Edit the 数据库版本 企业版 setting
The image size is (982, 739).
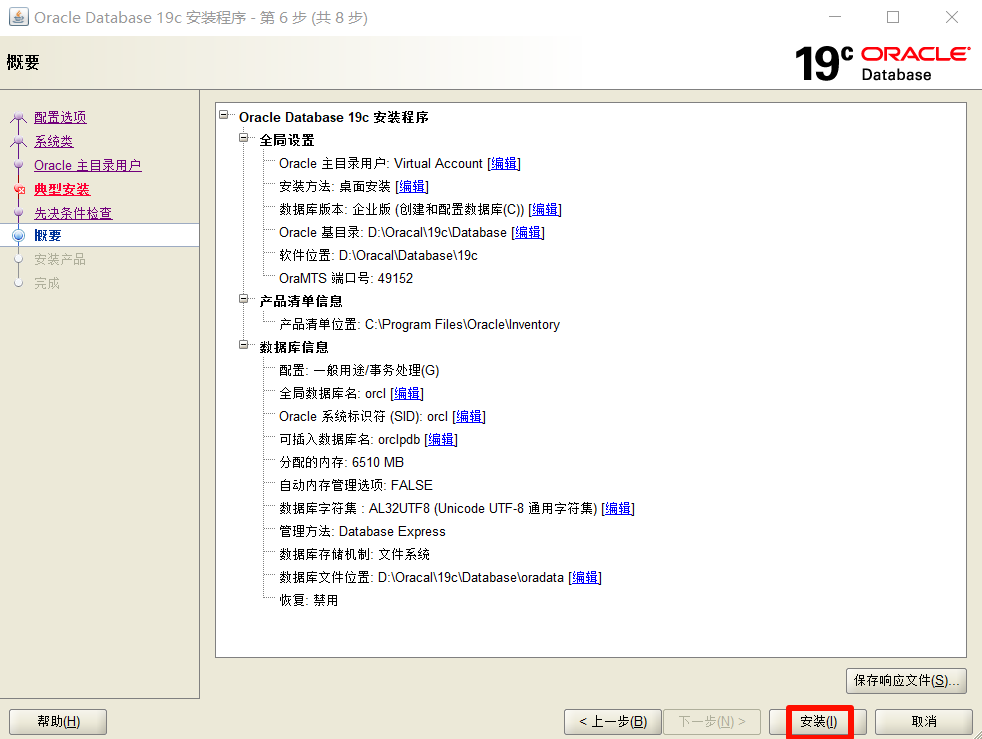(x=545, y=209)
